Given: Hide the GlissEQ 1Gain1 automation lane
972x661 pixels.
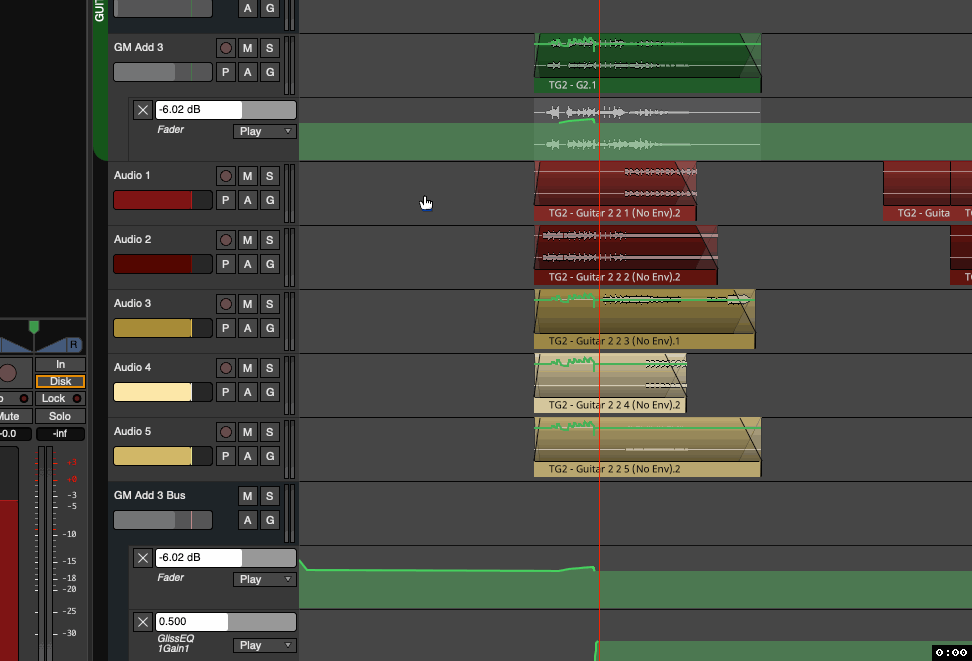Looking at the screenshot, I should pyautogui.click(x=143, y=622).
